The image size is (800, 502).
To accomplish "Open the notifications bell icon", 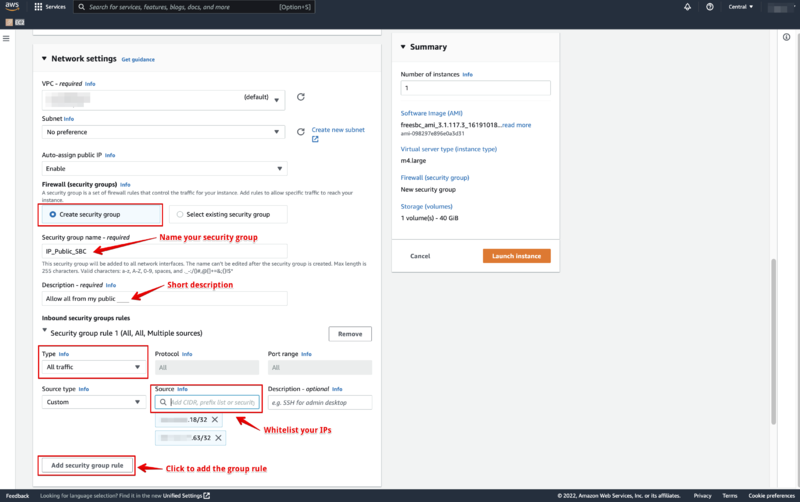I will [x=687, y=7].
